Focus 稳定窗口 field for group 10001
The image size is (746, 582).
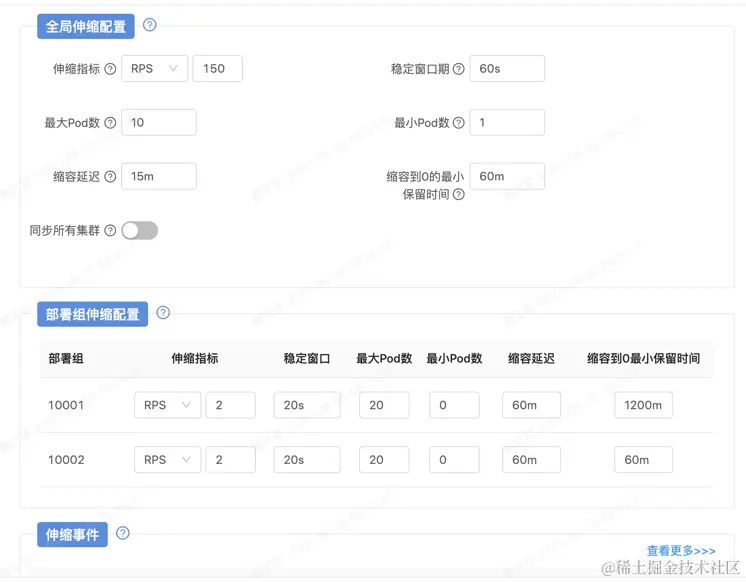coord(307,405)
